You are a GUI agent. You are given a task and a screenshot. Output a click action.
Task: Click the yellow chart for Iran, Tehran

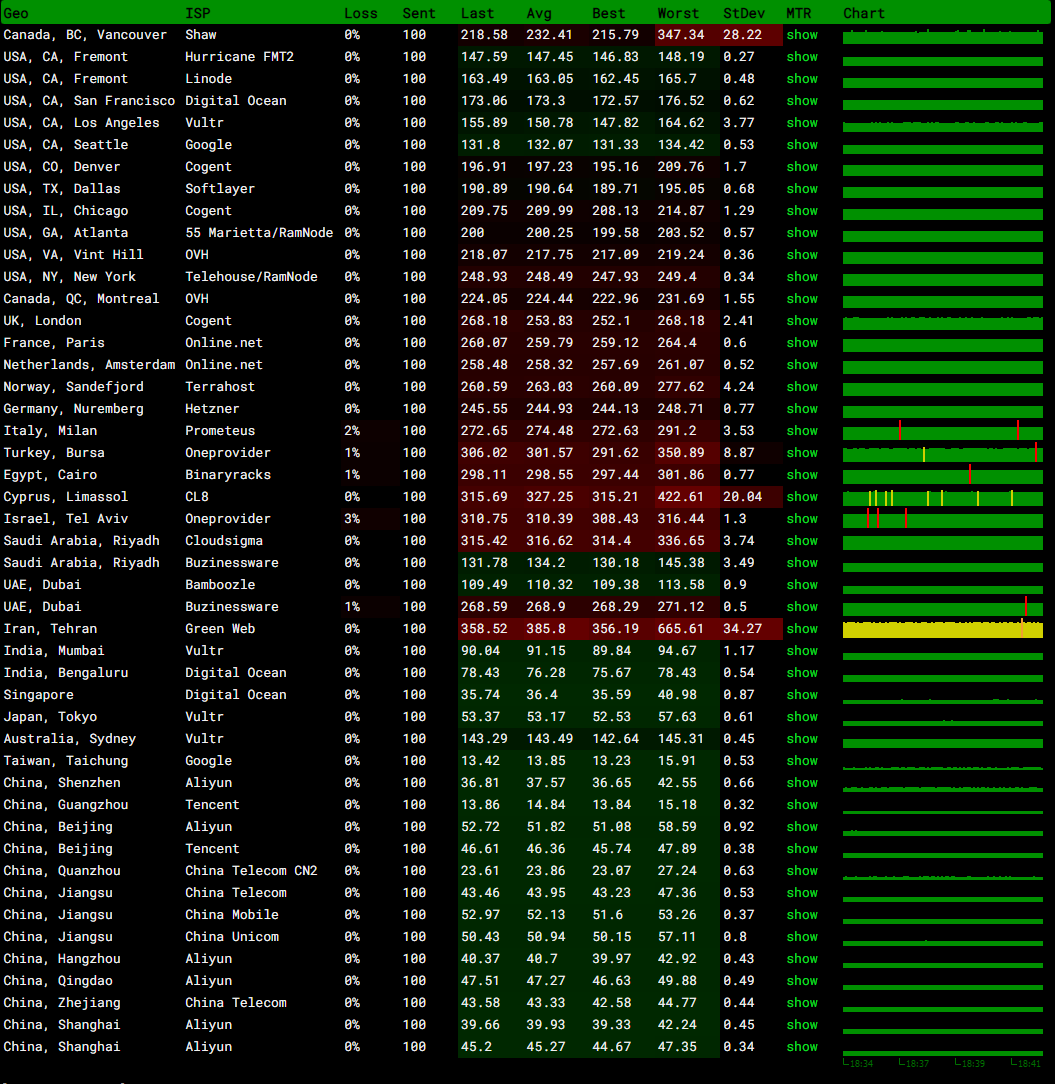tap(942, 630)
